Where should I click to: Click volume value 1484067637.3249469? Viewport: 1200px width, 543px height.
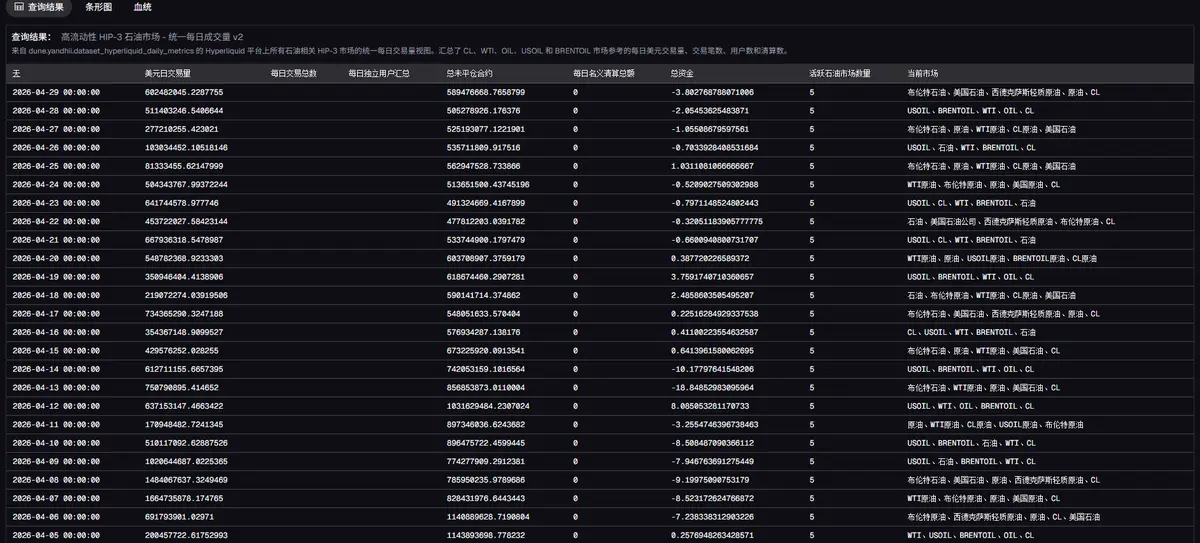[185, 480]
